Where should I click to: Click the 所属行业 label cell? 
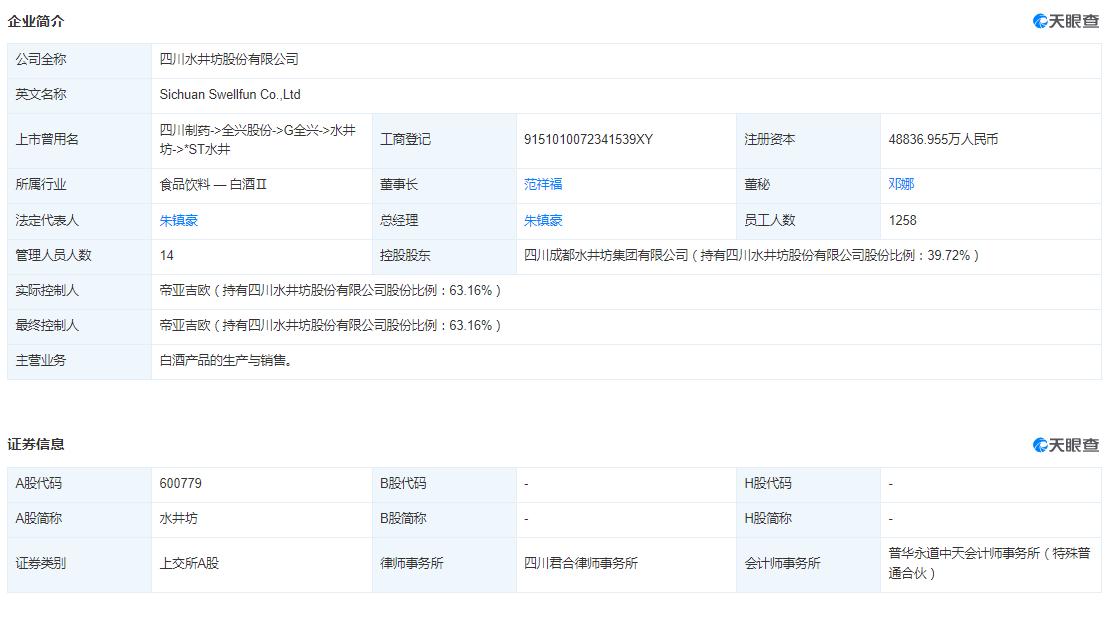(80, 185)
